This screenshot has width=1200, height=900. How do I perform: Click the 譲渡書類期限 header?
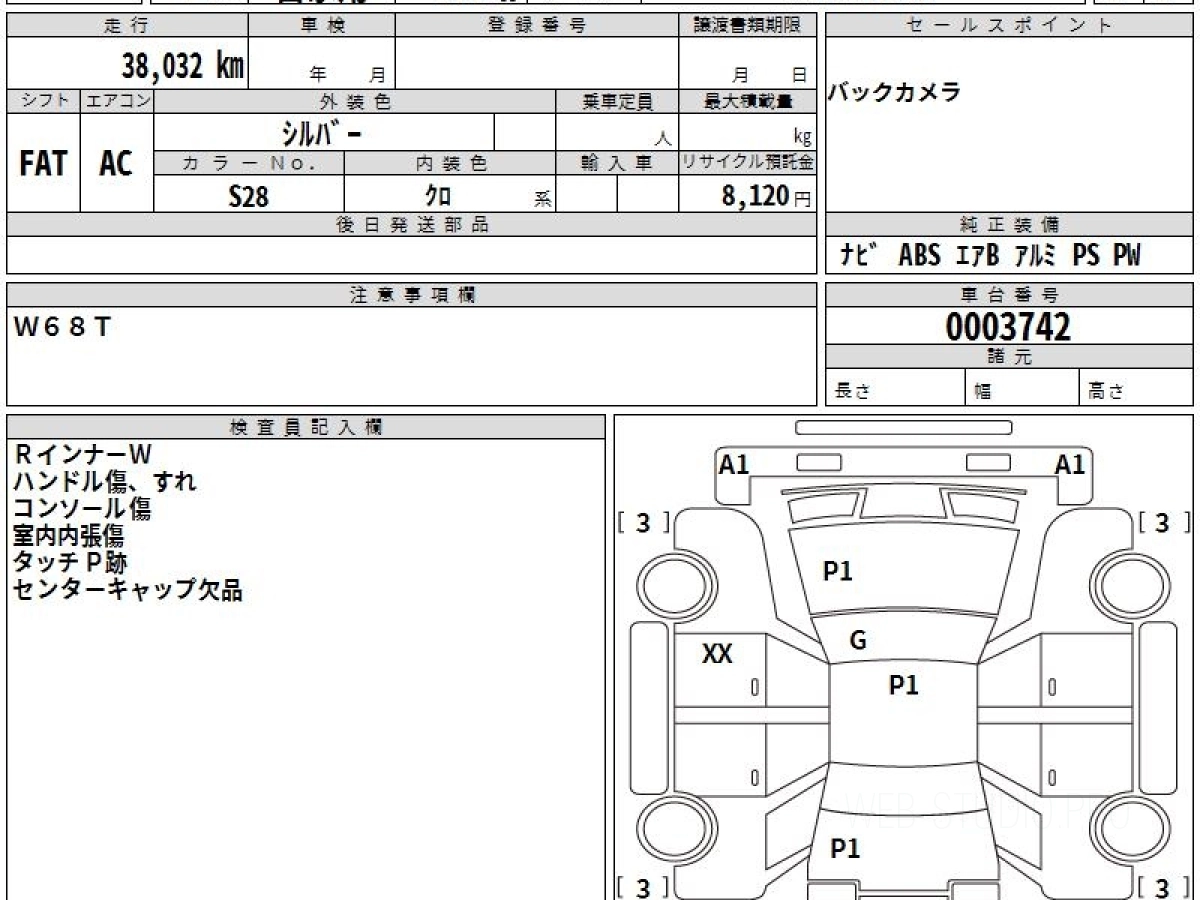coord(748,26)
